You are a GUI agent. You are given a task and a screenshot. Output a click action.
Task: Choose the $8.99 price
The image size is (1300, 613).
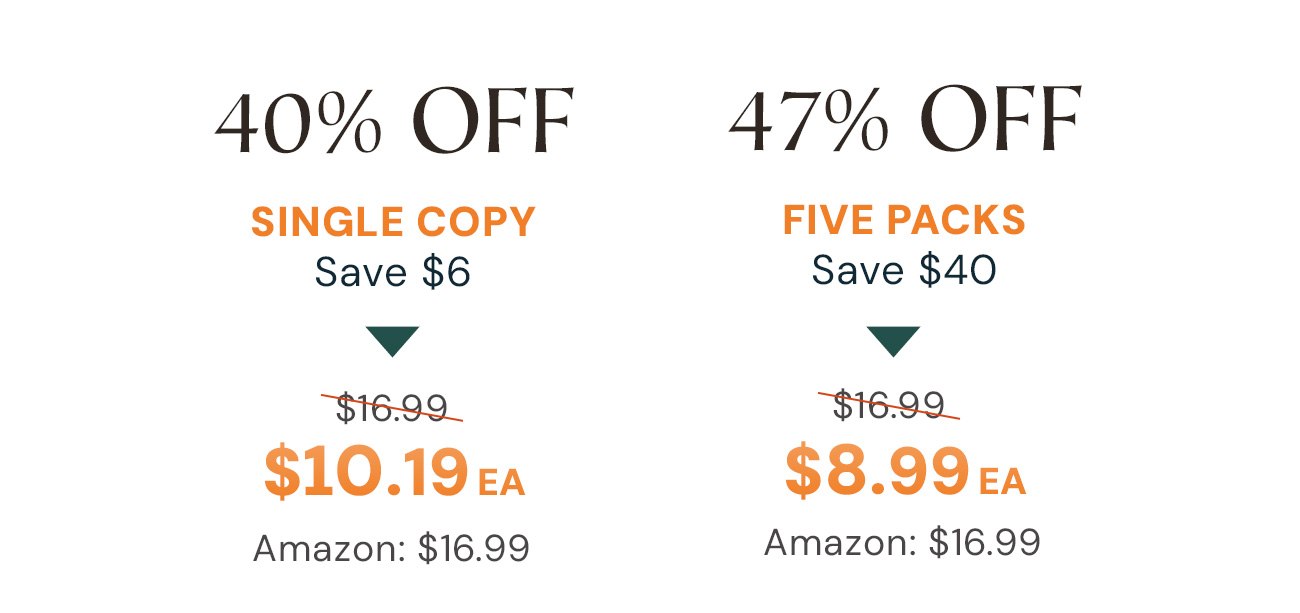tap(877, 472)
